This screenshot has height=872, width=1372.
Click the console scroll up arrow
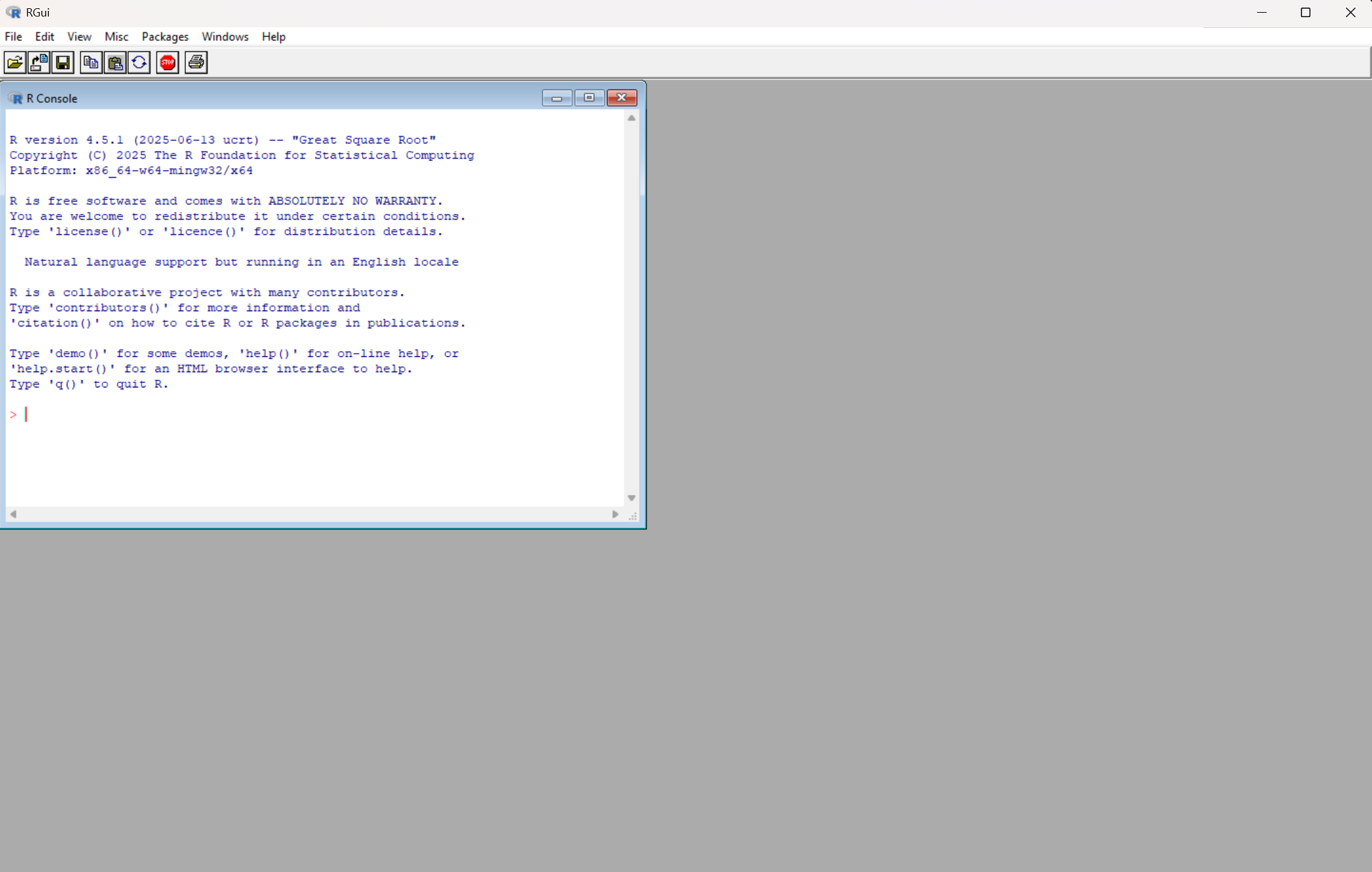631,118
